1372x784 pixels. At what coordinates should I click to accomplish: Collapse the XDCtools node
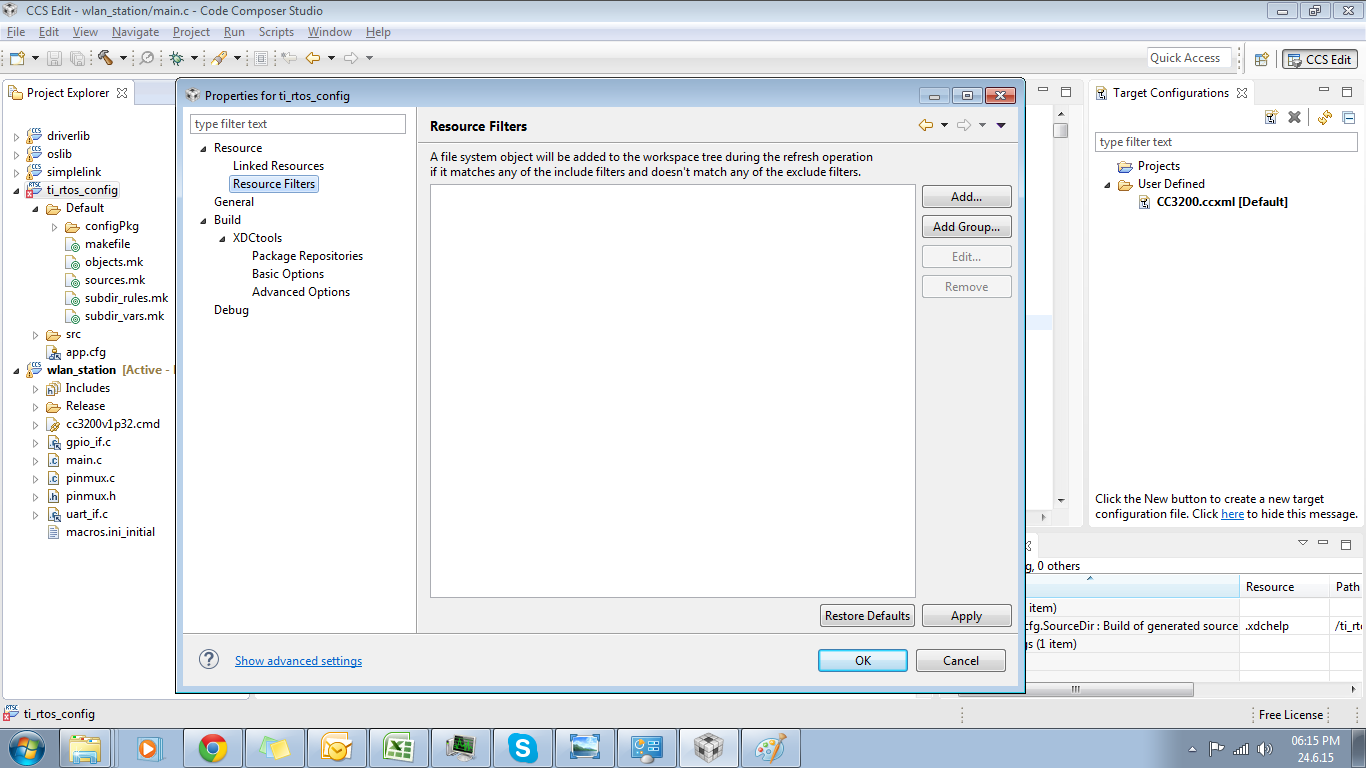pyautogui.click(x=223, y=238)
